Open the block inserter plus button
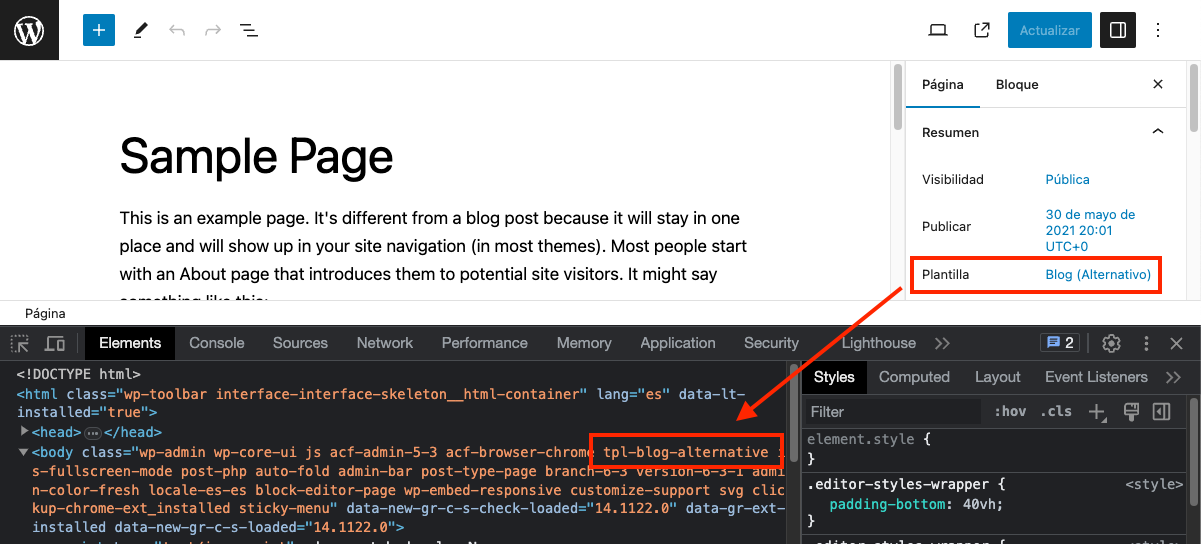 [x=98, y=30]
